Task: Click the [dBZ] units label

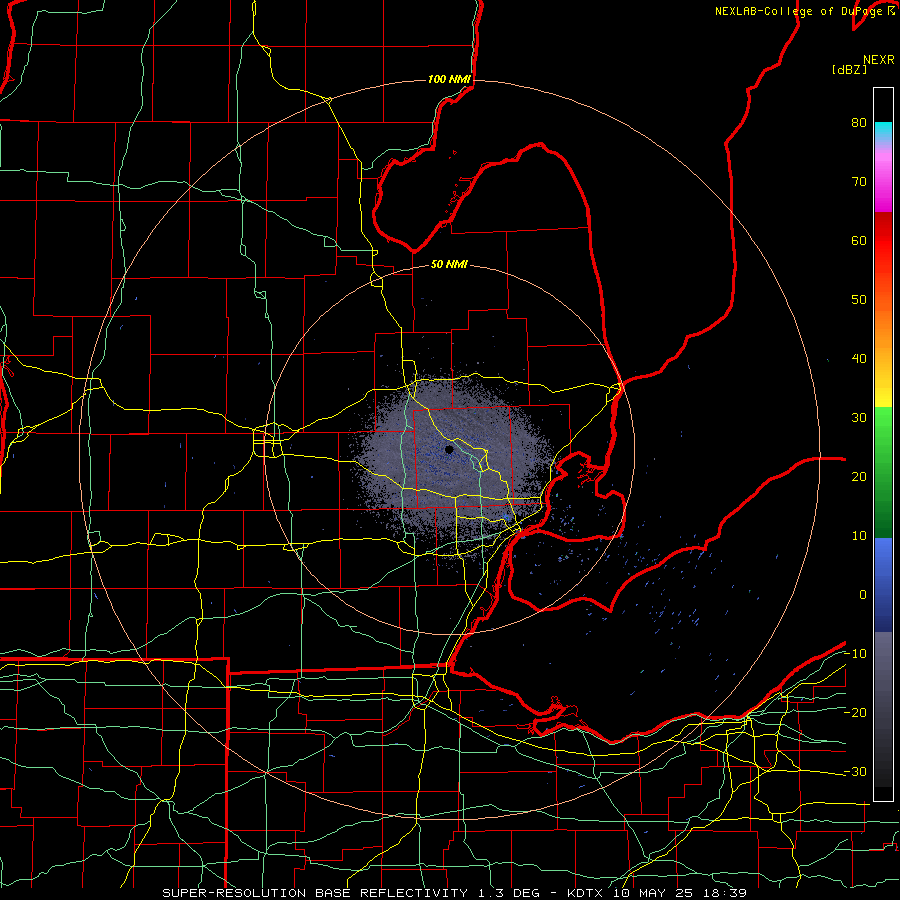Action: pos(849,70)
